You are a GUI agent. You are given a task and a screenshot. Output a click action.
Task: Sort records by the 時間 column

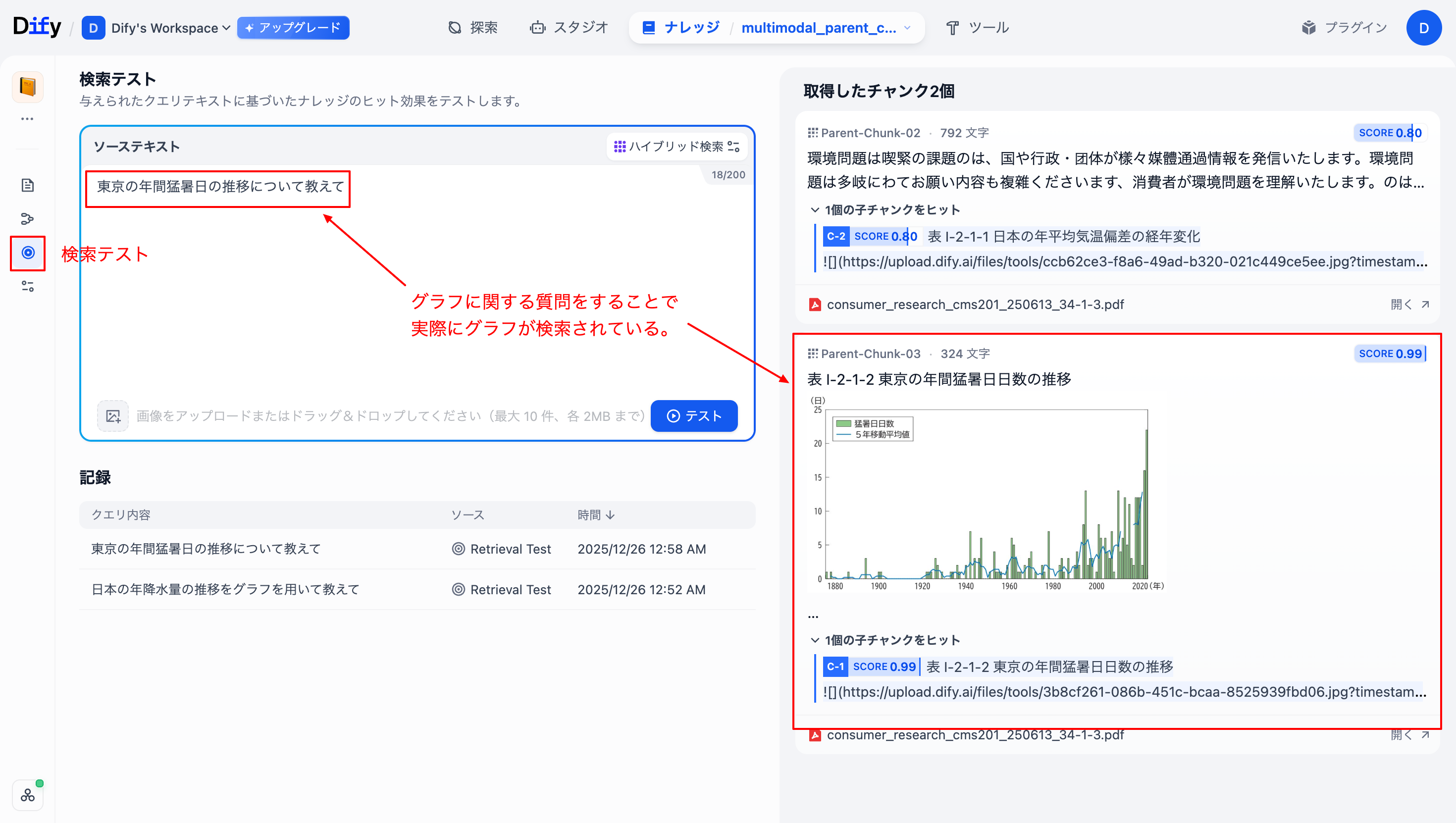(596, 515)
